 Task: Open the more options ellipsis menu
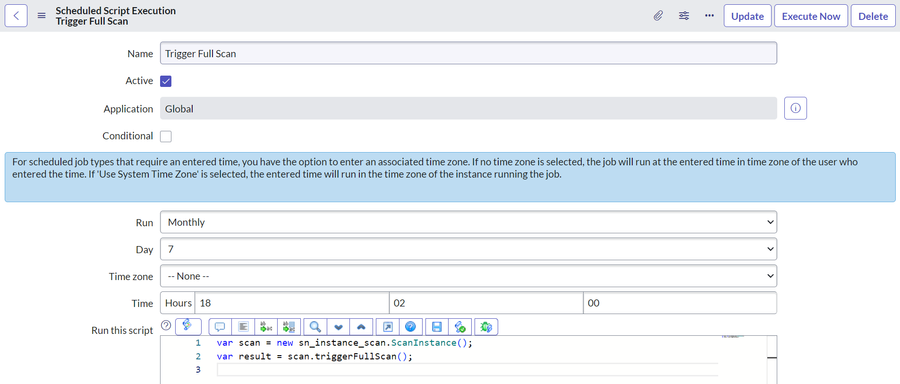click(709, 15)
